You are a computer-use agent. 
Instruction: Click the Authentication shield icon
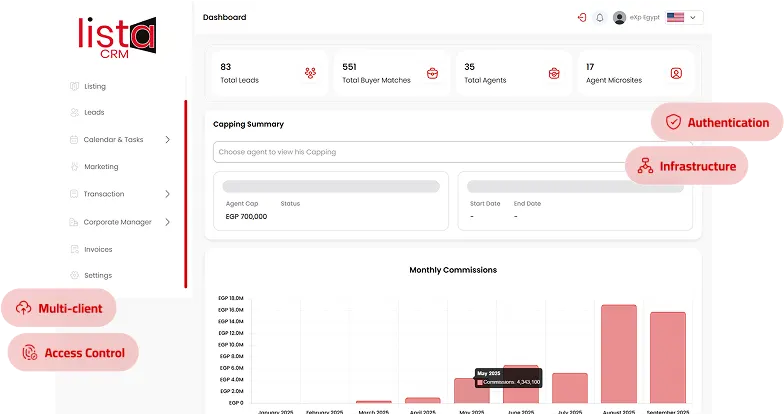(674, 123)
